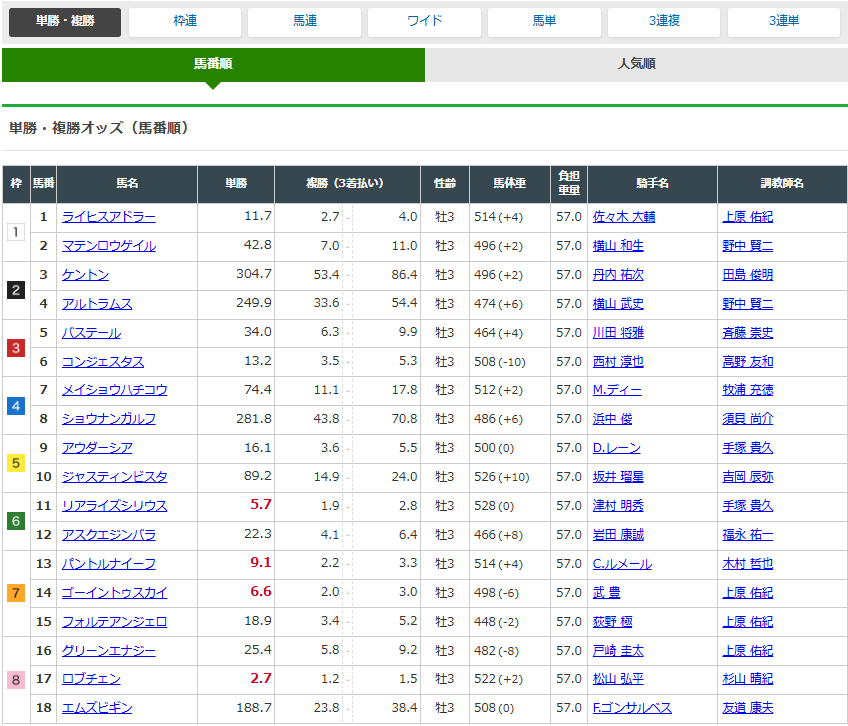The height and width of the screenshot is (726, 848).
Task: Open trainer 須貝 尚介 link
Action: (x=748, y=419)
